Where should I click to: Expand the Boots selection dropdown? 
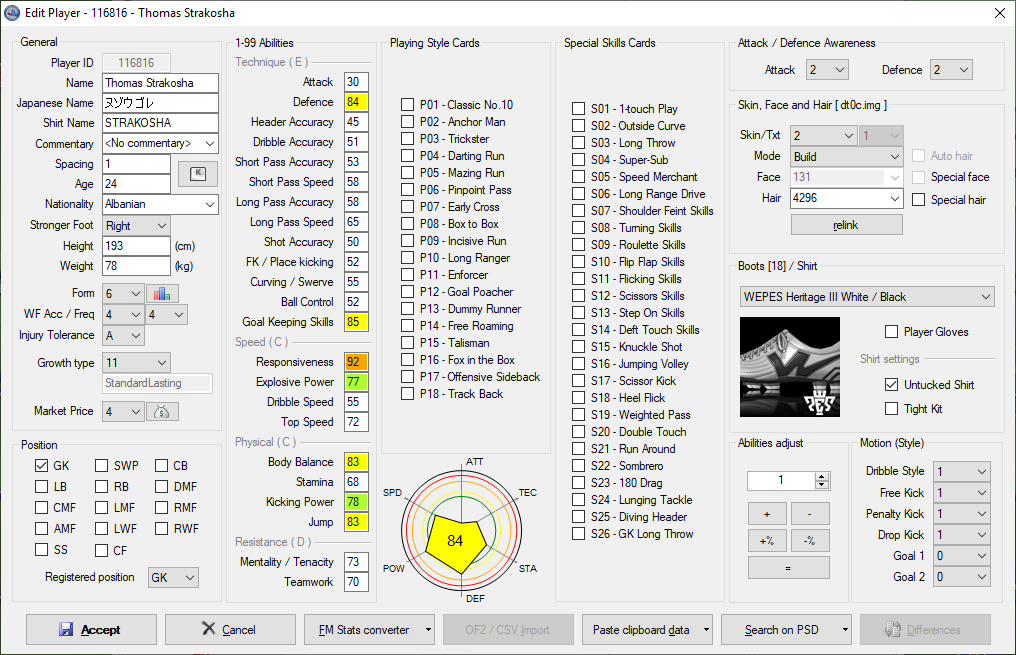pos(867,297)
